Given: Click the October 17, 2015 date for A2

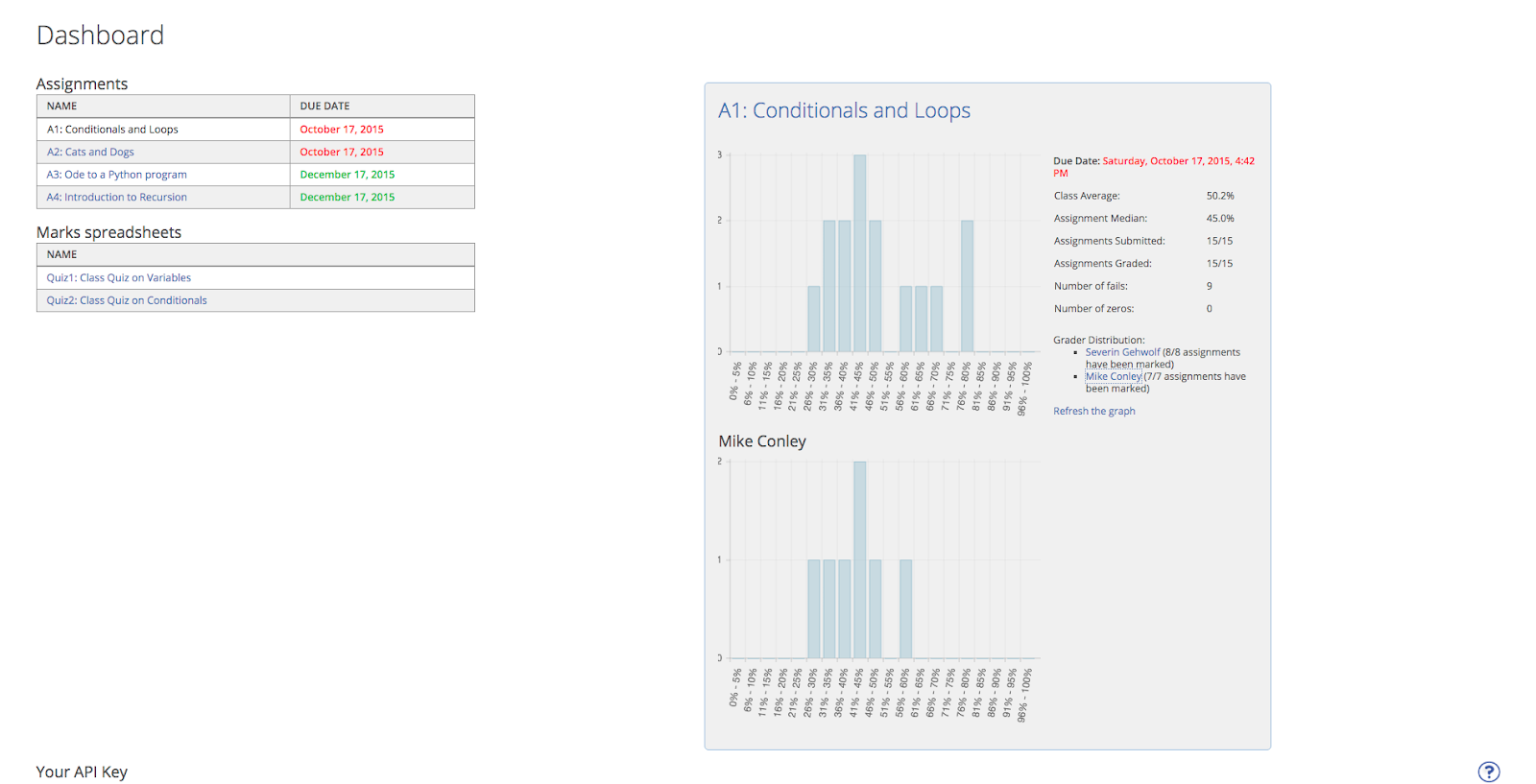Looking at the screenshot, I should tap(342, 152).
